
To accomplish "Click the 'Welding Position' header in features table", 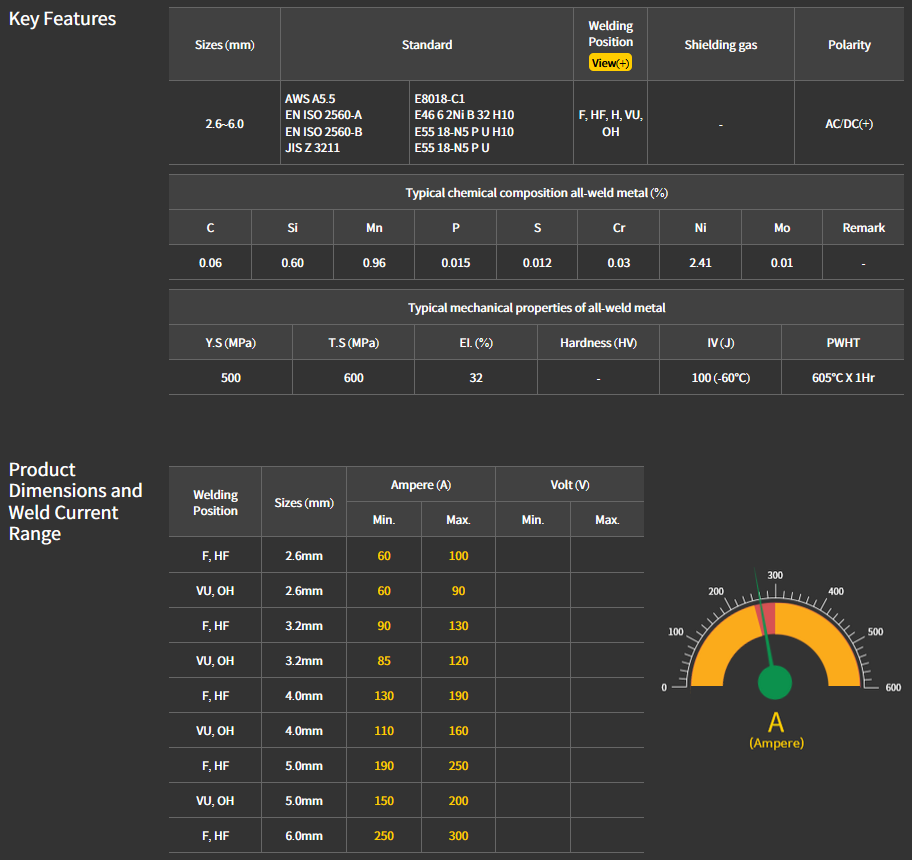I will point(610,34).
